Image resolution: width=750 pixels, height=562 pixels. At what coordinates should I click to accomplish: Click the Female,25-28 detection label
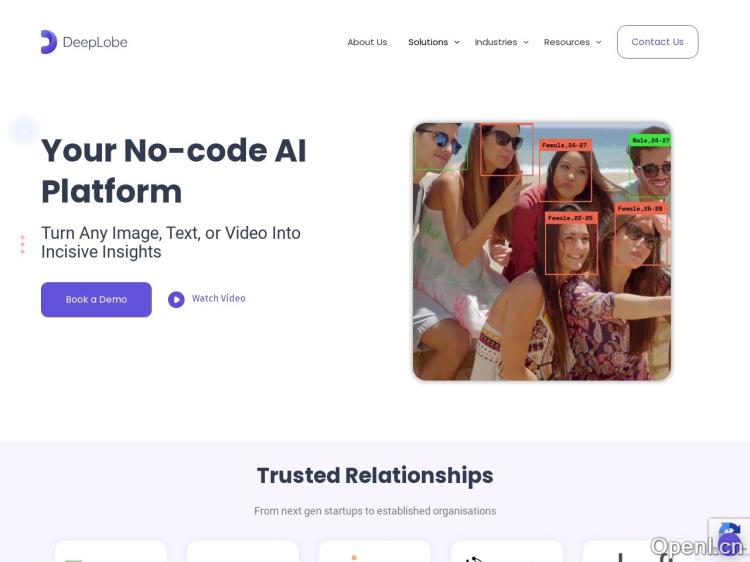tap(640, 209)
